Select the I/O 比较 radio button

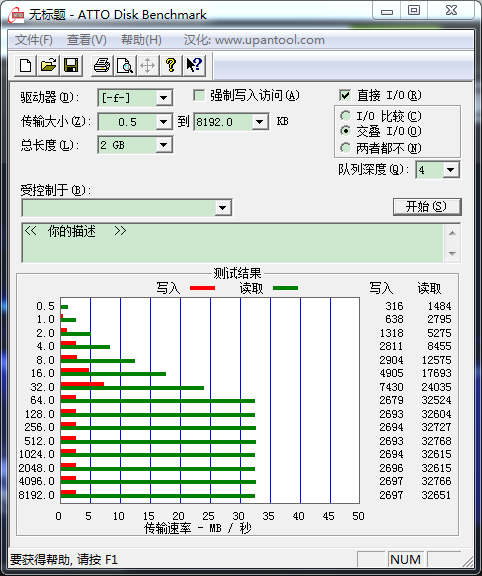click(345, 116)
